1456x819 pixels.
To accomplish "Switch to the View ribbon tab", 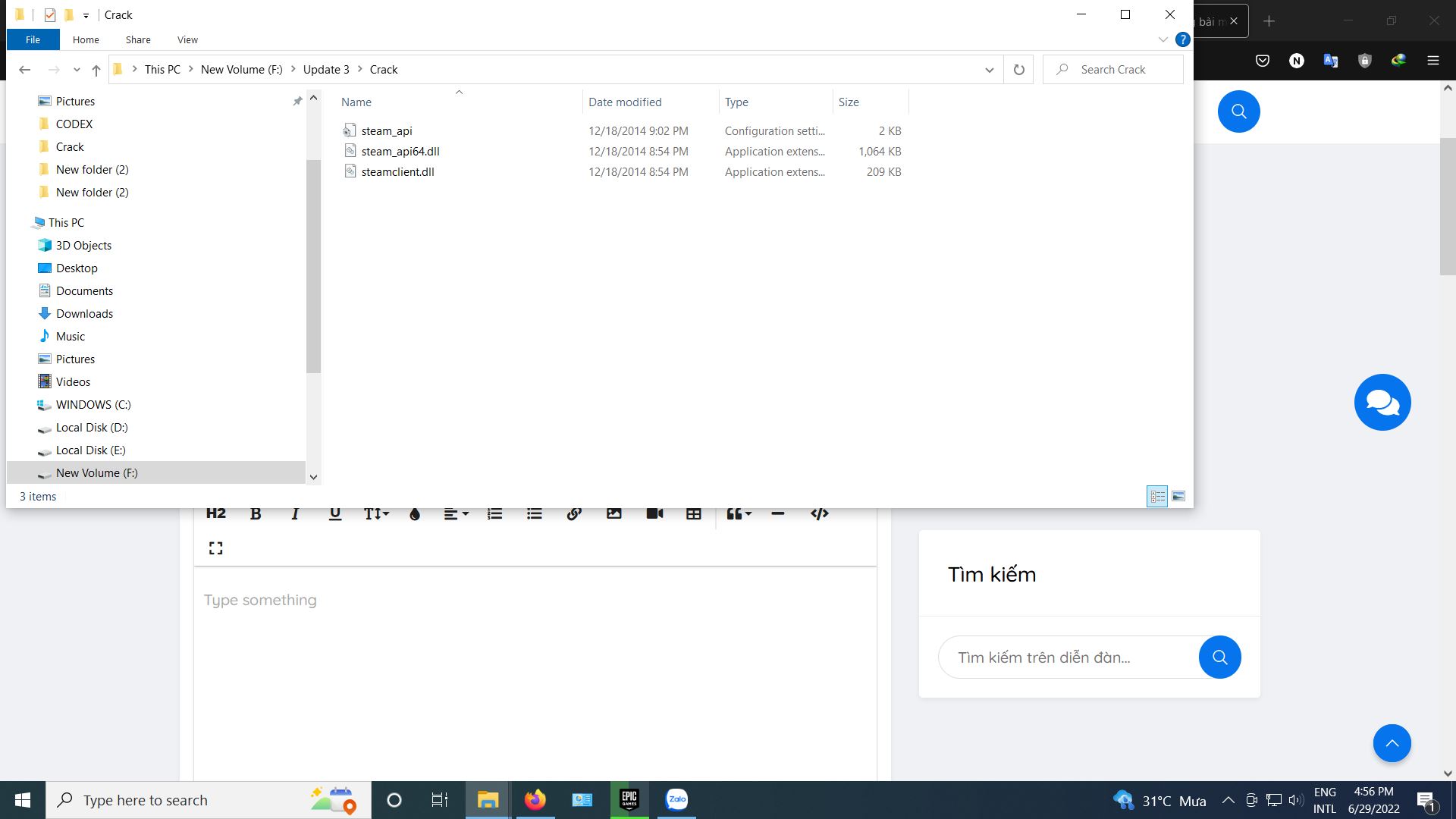I will coord(187,39).
